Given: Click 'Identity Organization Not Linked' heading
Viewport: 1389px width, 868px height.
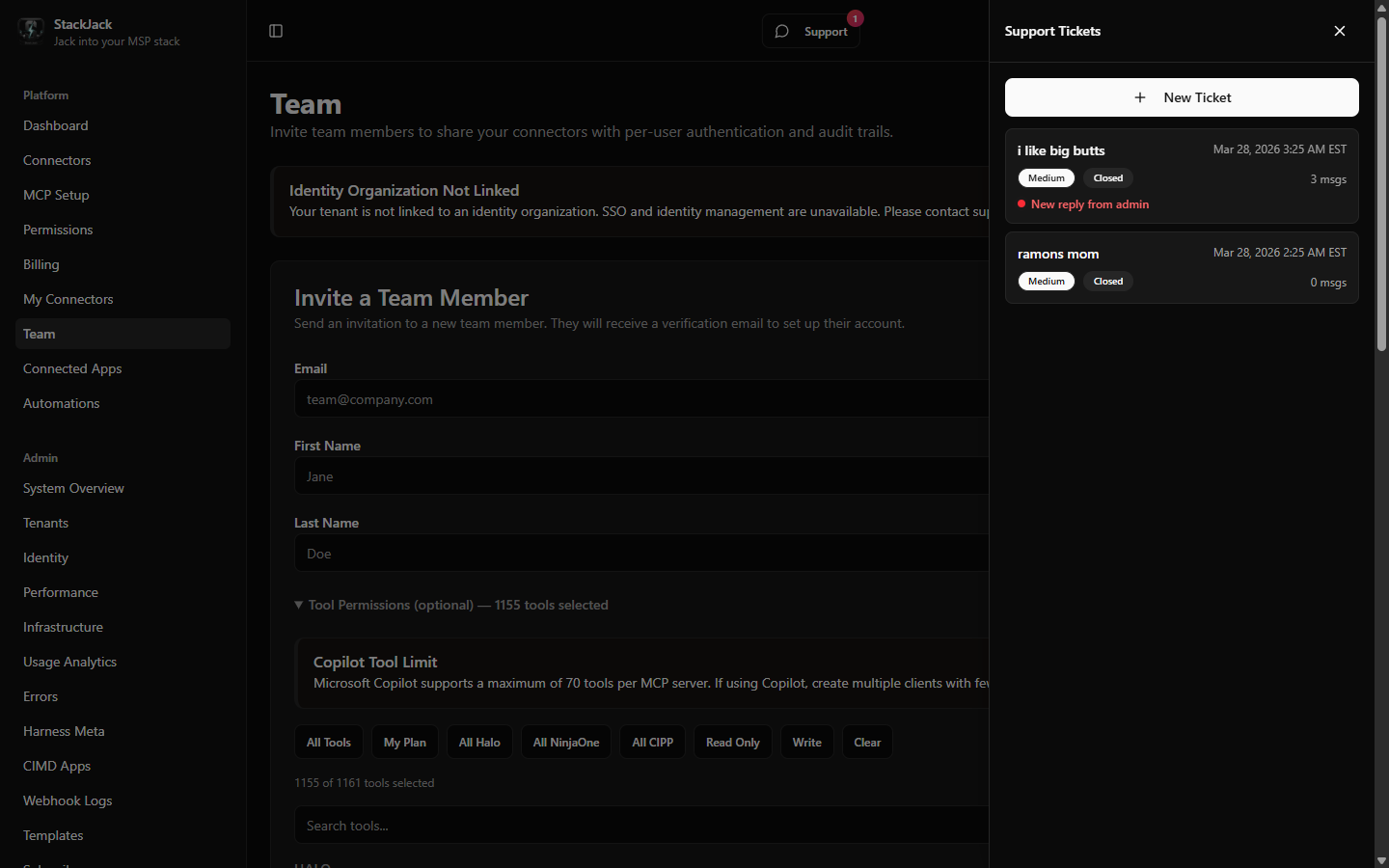Looking at the screenshot, I should click(404, 190).
